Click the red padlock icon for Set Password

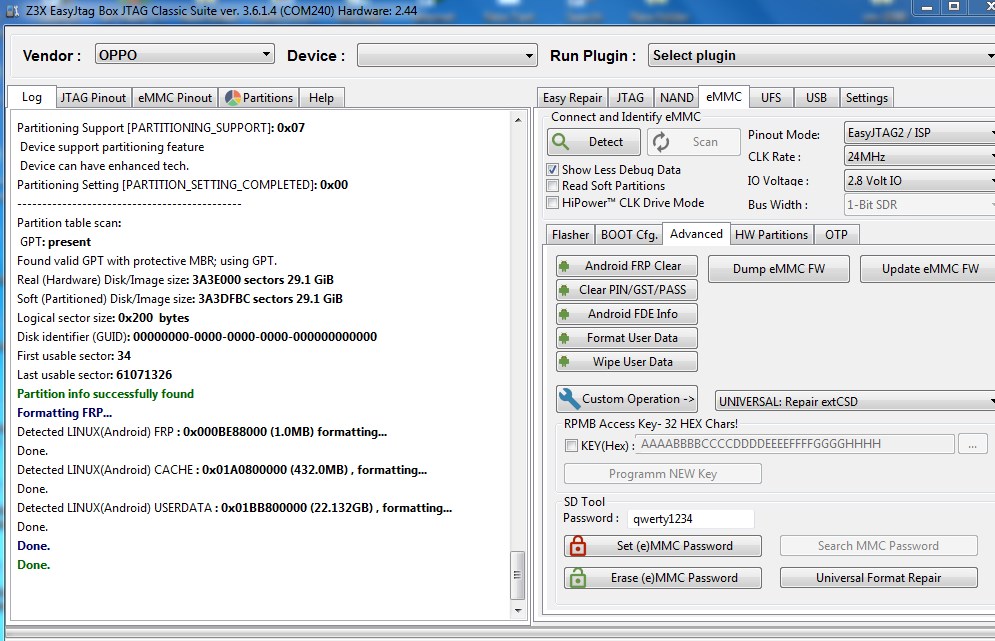577,546
